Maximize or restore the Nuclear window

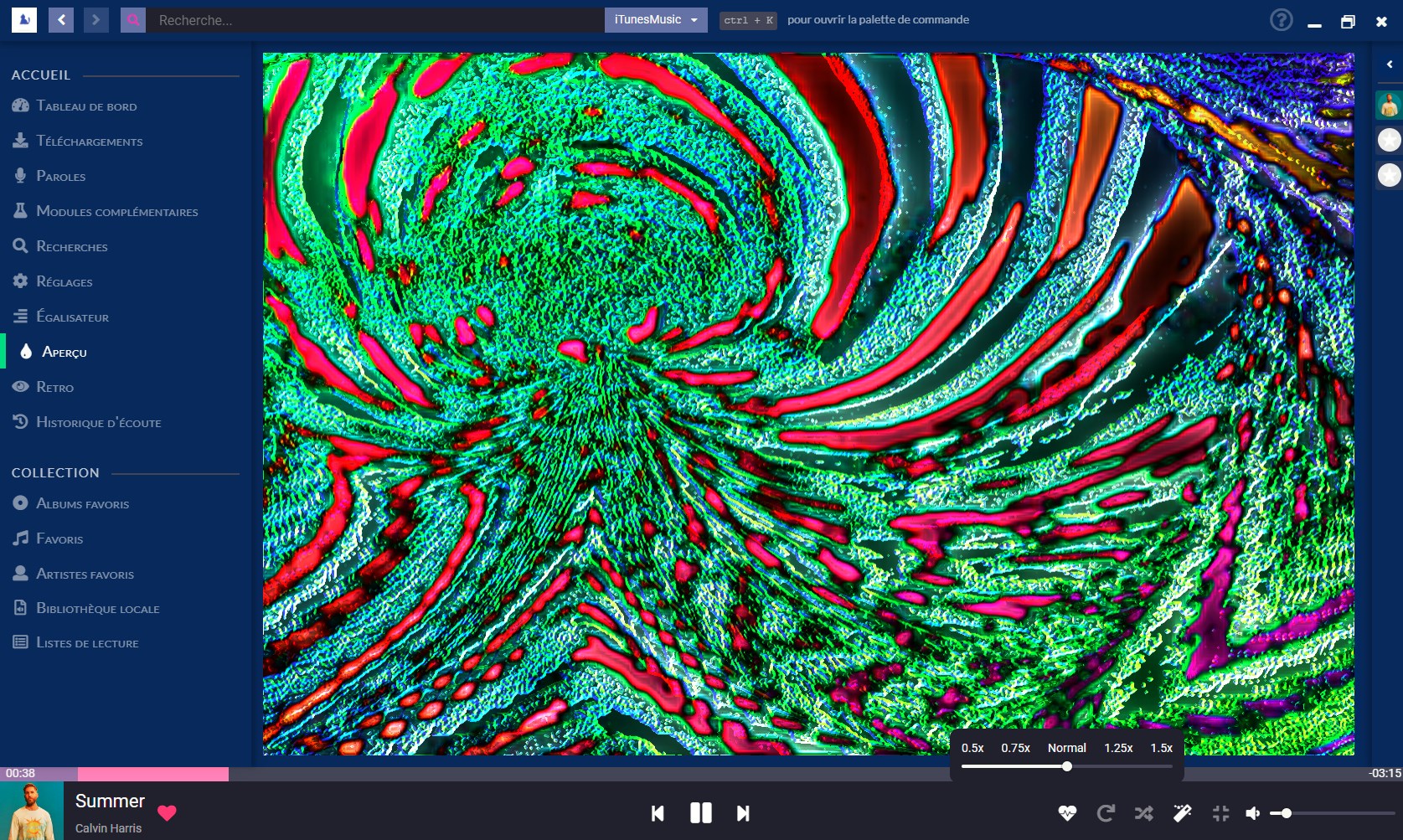(x=1348, y=22)
